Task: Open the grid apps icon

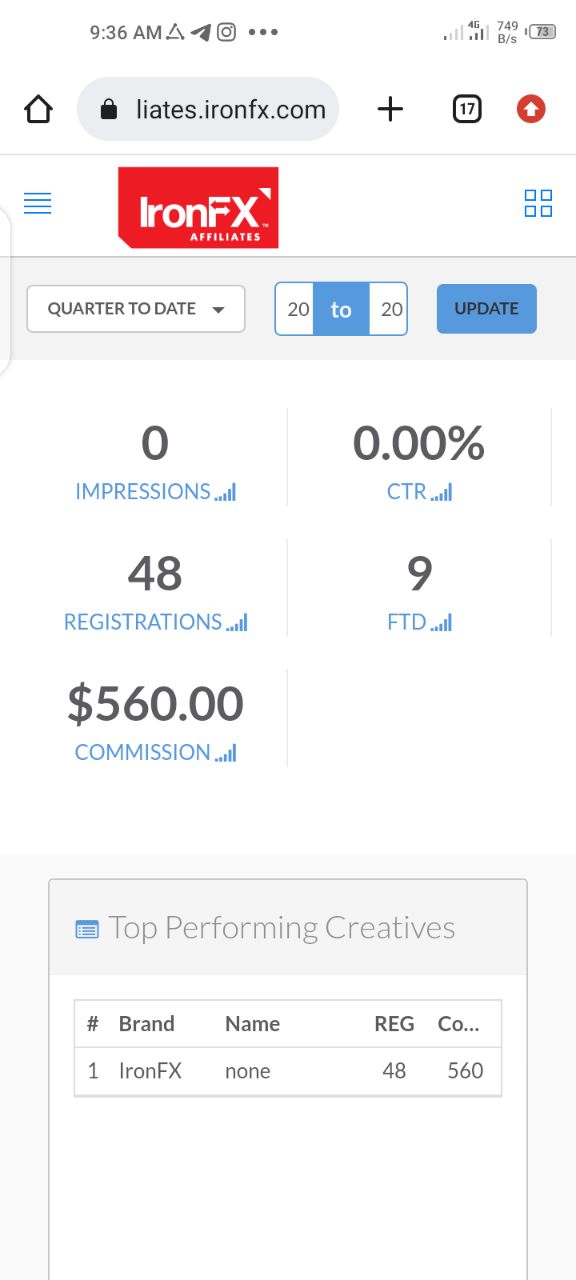Action: click(538, 203)
